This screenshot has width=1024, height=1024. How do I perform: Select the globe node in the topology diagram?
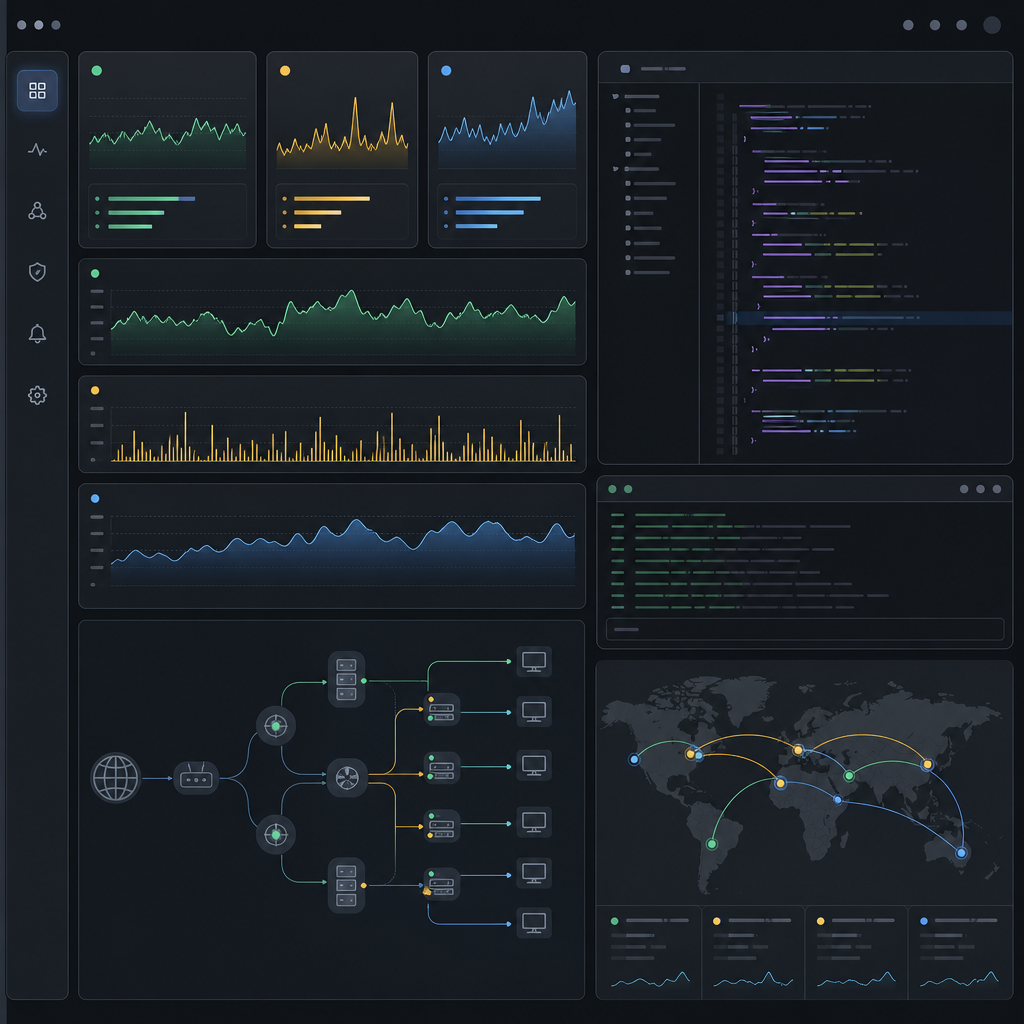point(116,778)
